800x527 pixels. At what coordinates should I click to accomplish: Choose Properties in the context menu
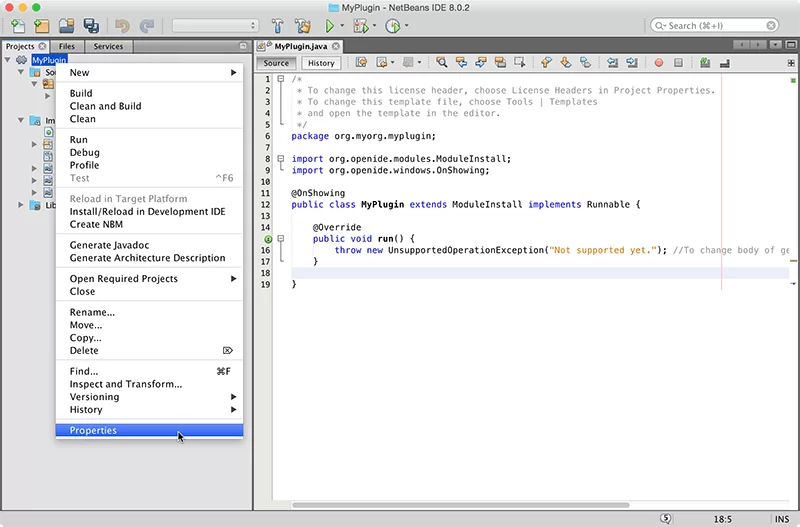[149, 431]
